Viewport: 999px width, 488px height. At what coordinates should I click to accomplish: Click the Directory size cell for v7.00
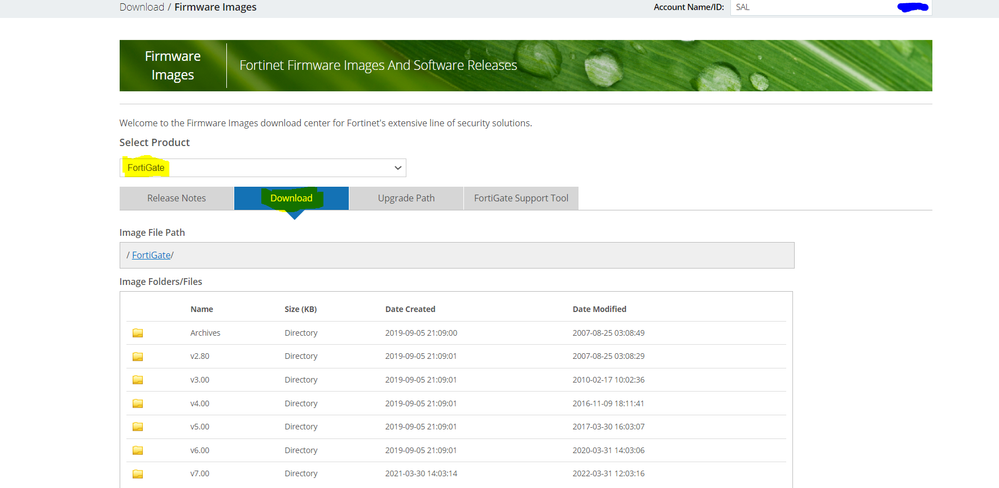point(301,473)
